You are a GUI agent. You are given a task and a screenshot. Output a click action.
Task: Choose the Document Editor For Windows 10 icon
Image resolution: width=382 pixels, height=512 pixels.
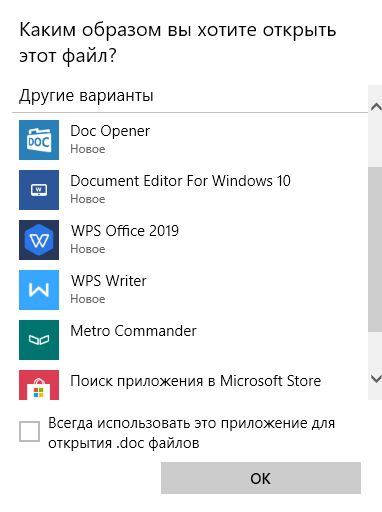(39, 190)
